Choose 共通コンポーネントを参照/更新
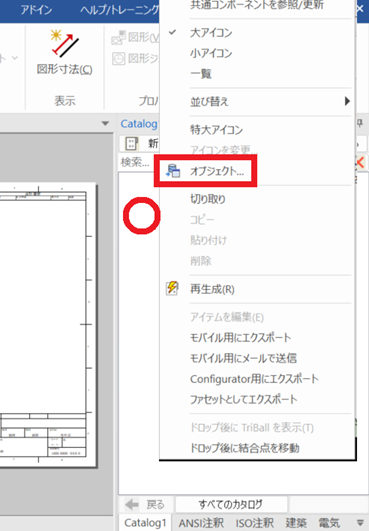Screen dimensions: 369x531 click(257, 5)
